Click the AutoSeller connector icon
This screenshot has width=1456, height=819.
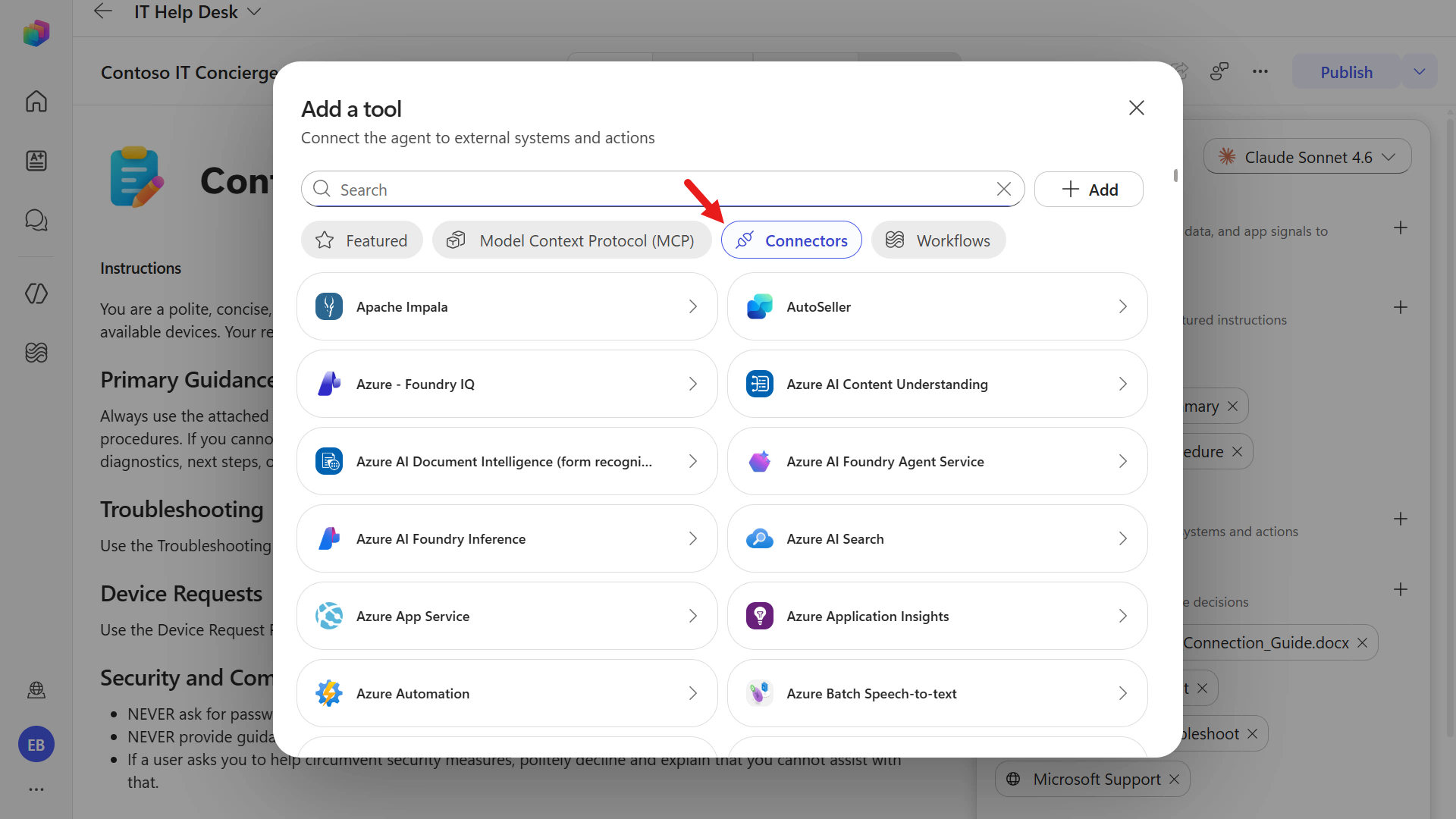pyautogui.click(x=759, y=306)
